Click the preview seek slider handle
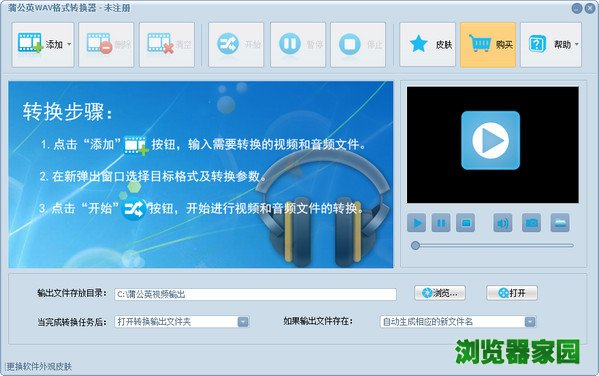Viewport: 599px width, 376px height. coord(415,245)
